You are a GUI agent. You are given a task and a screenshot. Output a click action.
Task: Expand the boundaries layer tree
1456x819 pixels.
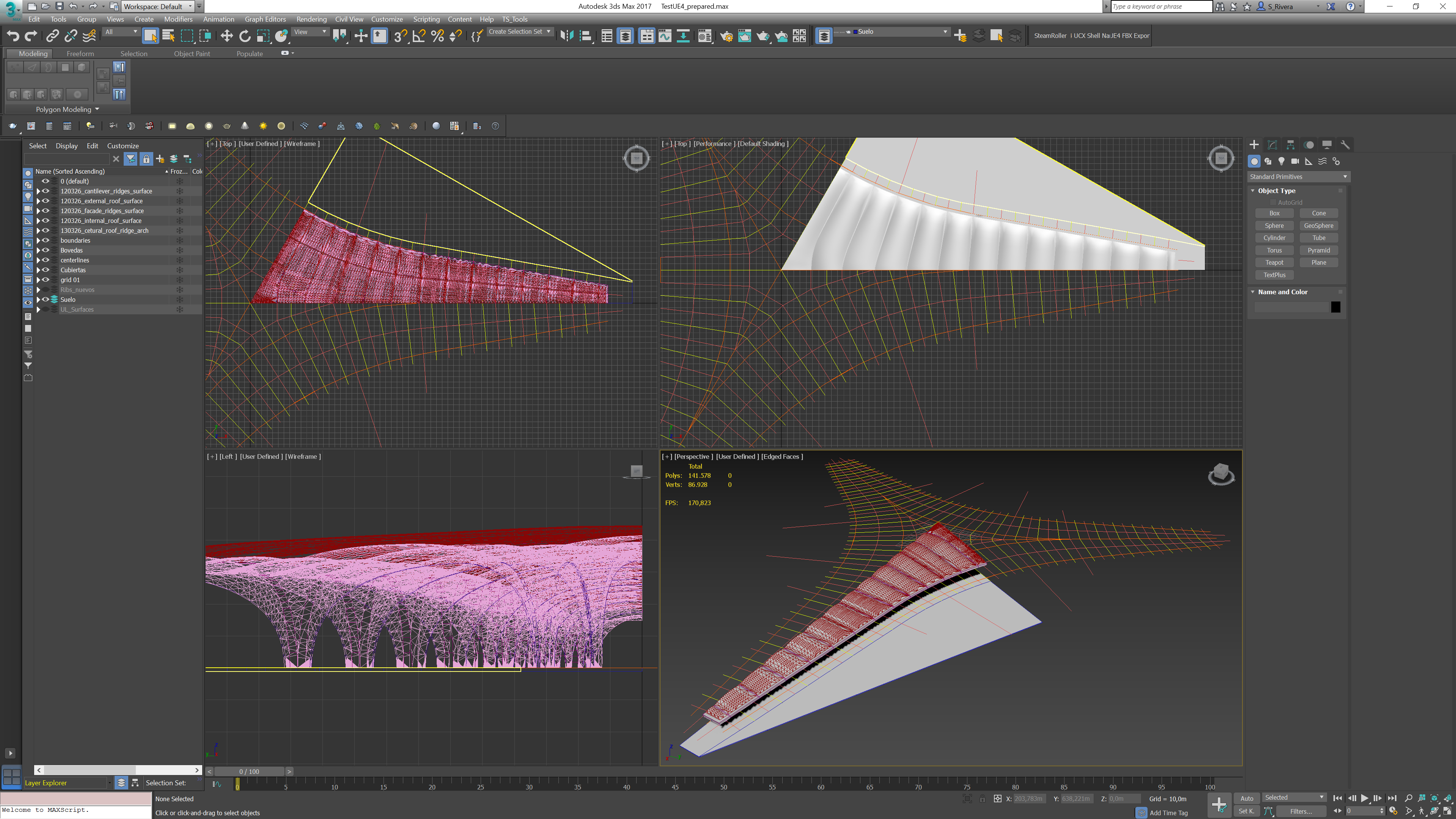[38, 241]
